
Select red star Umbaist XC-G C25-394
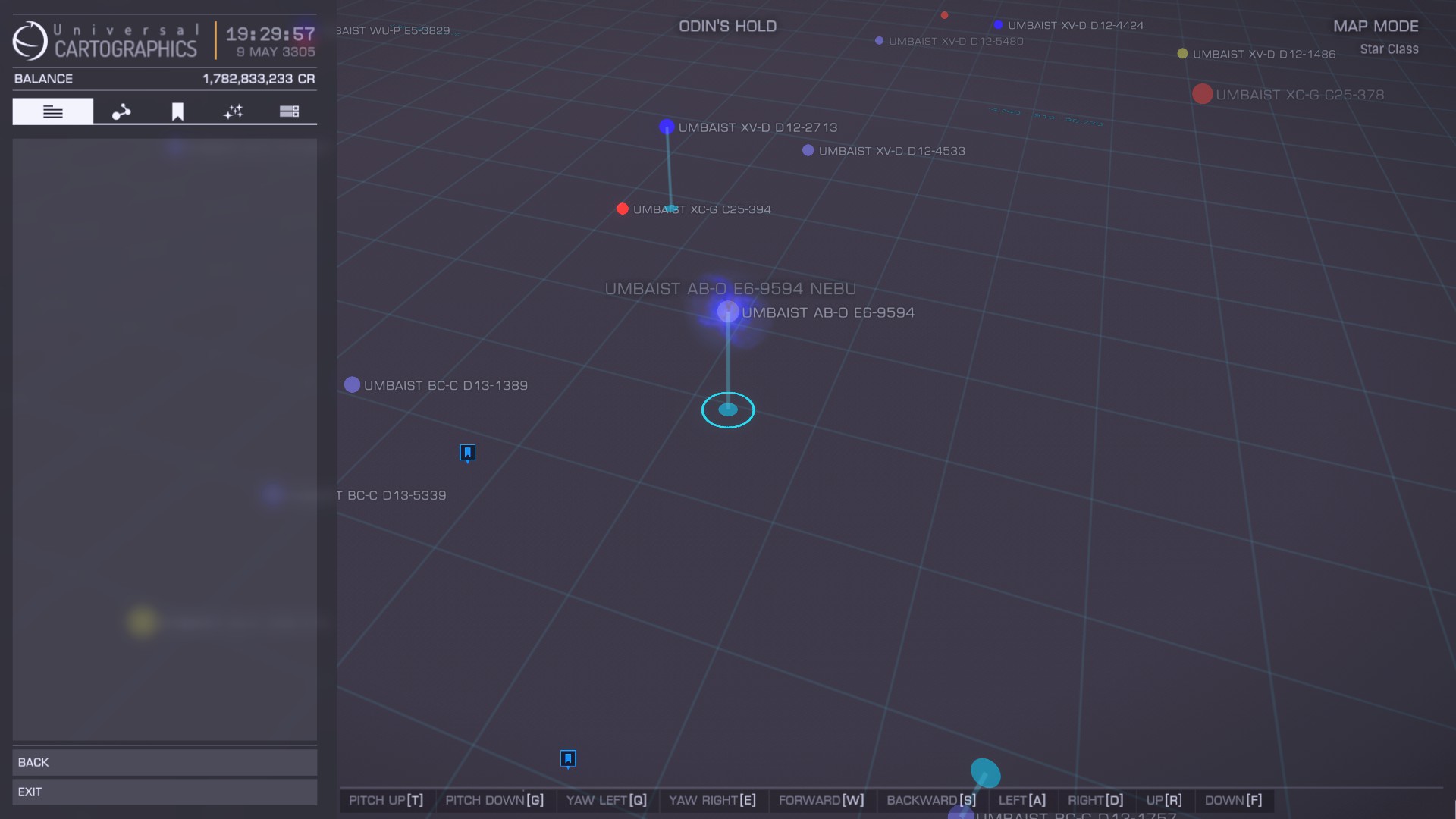point(623,209)
